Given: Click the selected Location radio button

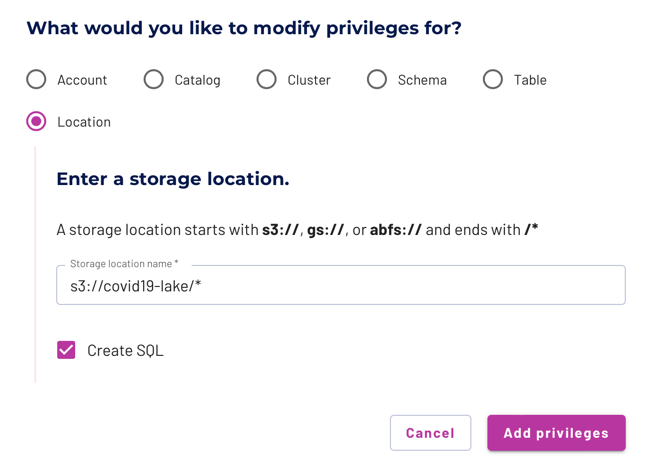Looking at the screenshot, I should 36,121.
